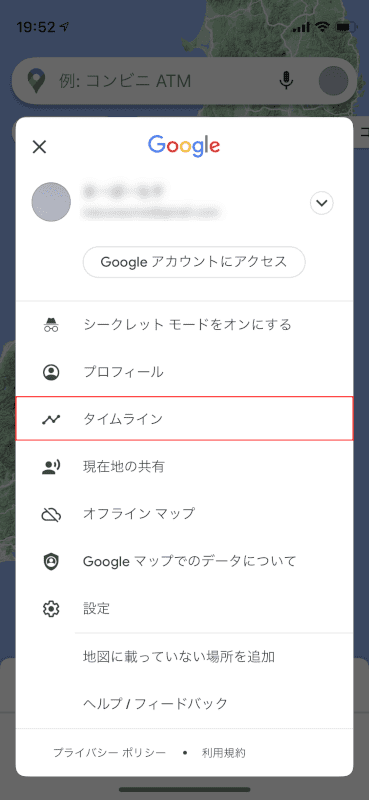Image resolution: width=369 pixels, height=800 pixels.
Task: Turn on シークレット モード
Action: [x=184, y=324]
